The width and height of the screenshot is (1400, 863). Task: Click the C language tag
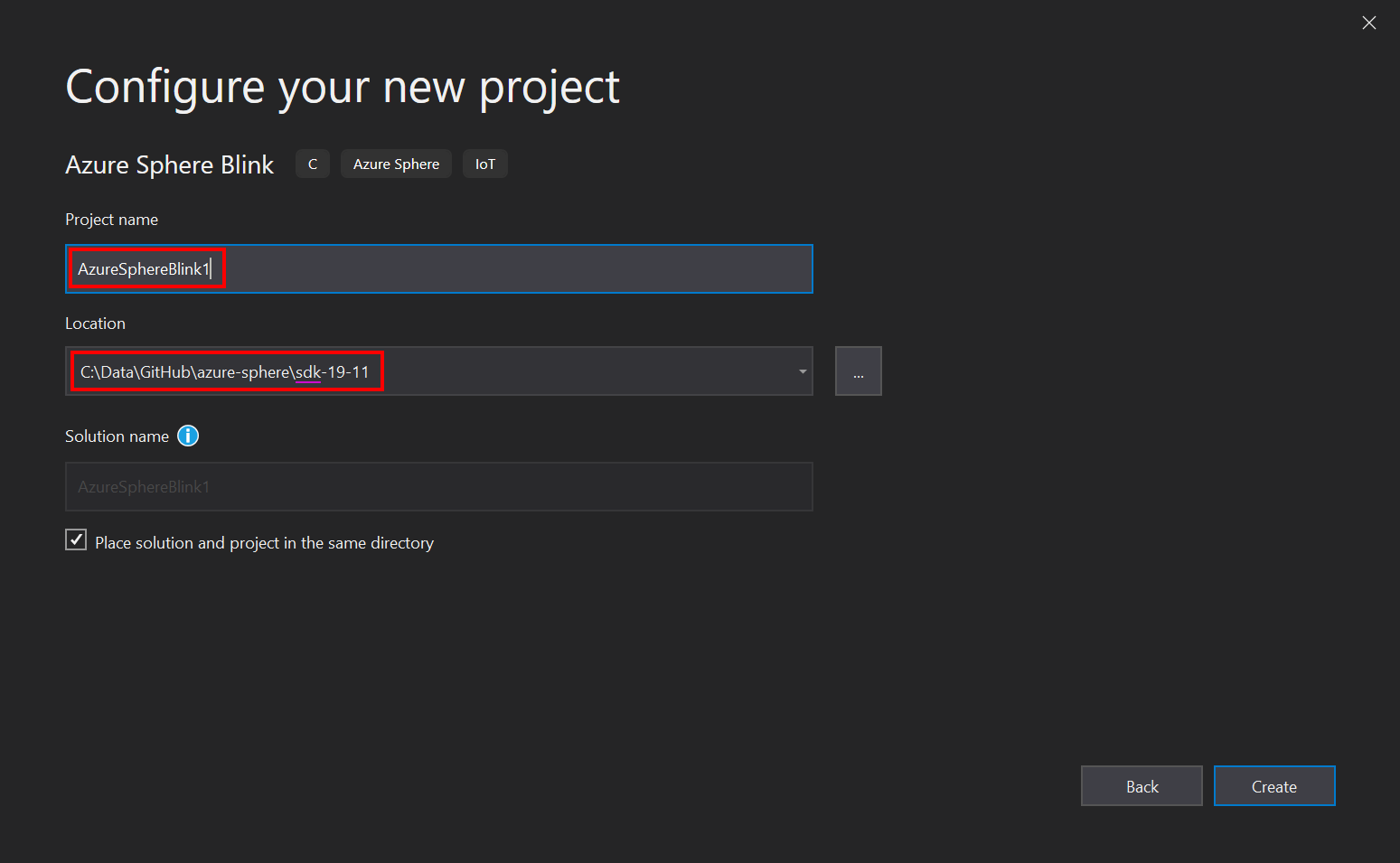click(313, 164)
